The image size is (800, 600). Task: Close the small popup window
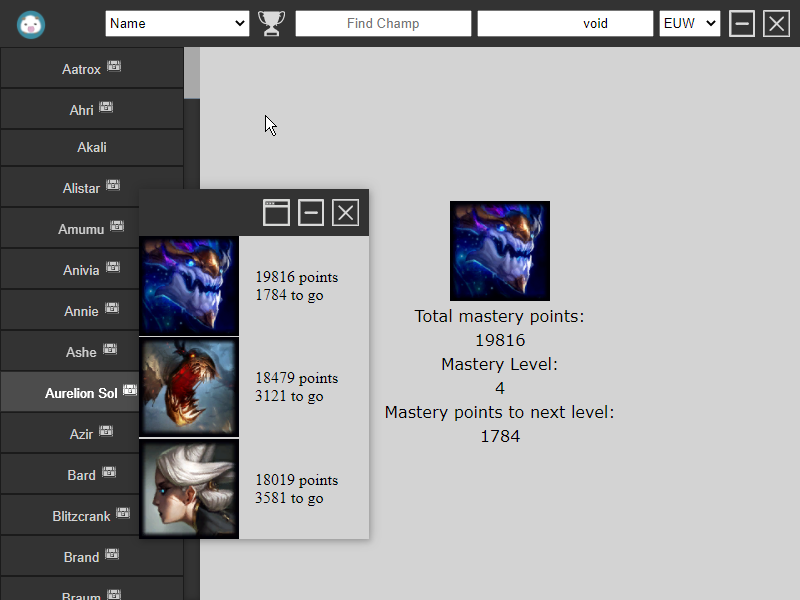point(345,212)
